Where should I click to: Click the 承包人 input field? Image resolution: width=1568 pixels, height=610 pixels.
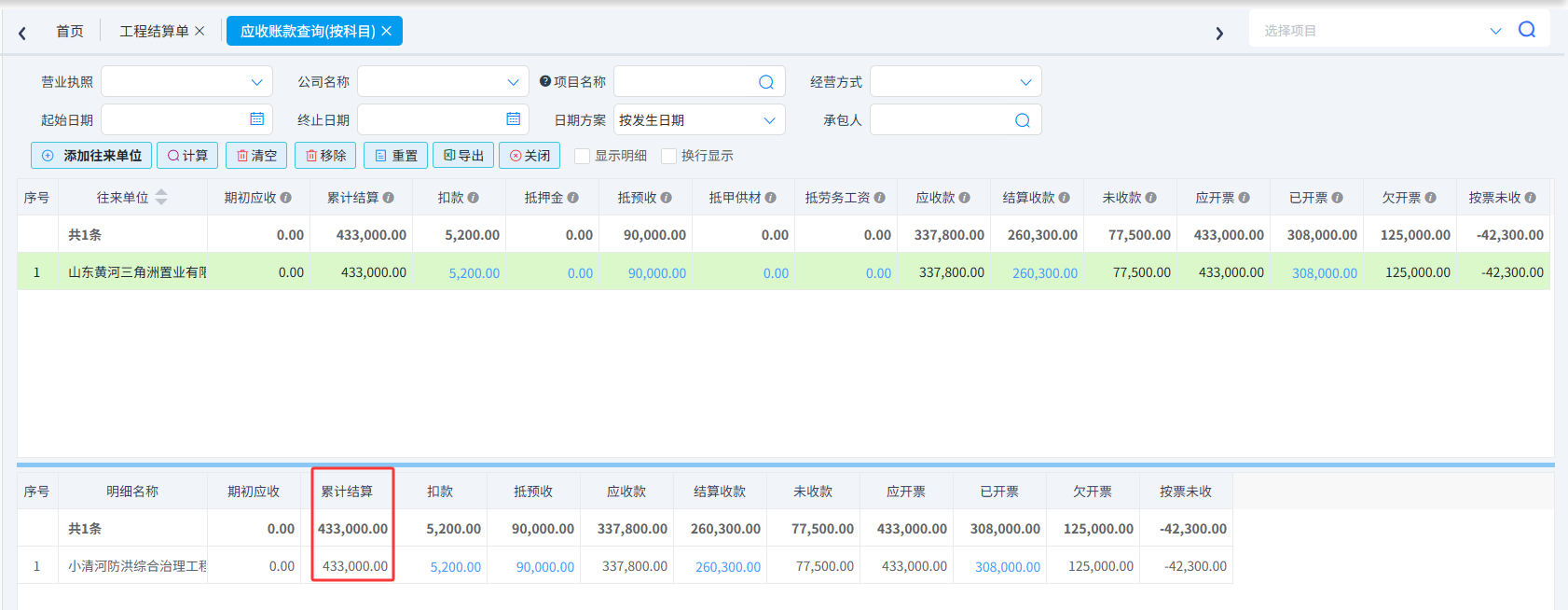point(956,120)
